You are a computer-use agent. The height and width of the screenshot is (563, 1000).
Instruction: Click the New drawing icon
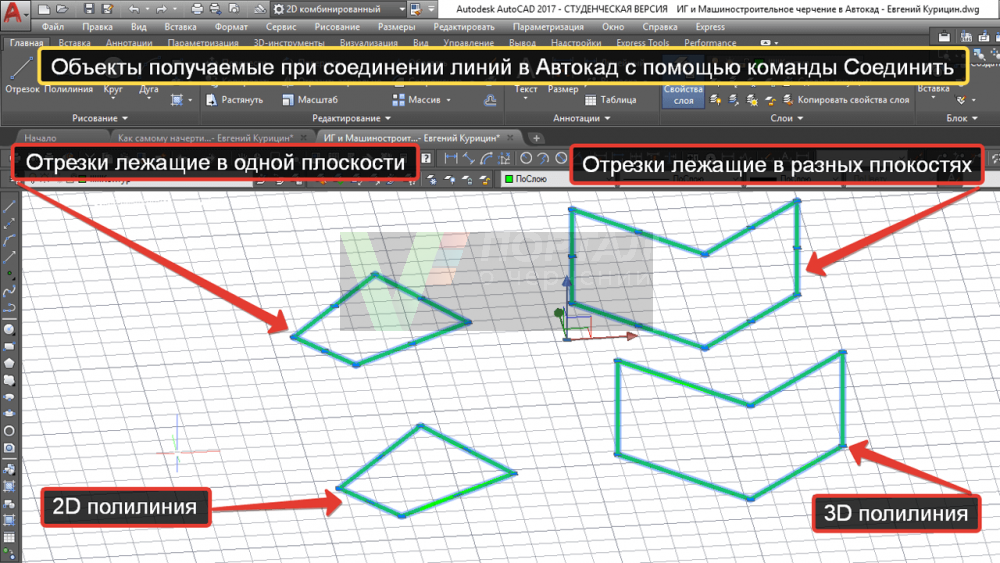(x=44, y=9)
